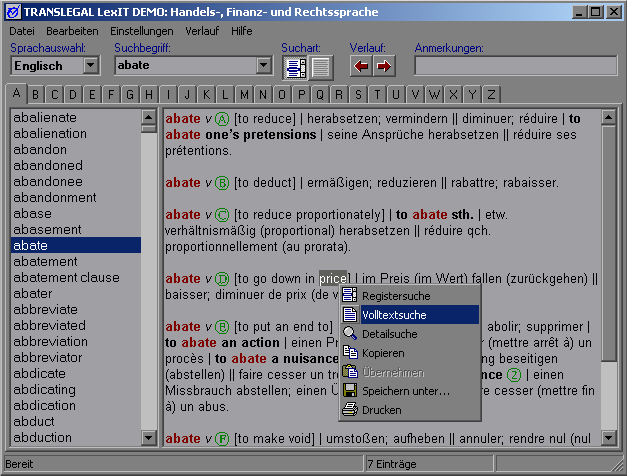Select abandoned in word list
This screenshot has height=476, width=627.
pyautogui.click(x=76, y=166)
